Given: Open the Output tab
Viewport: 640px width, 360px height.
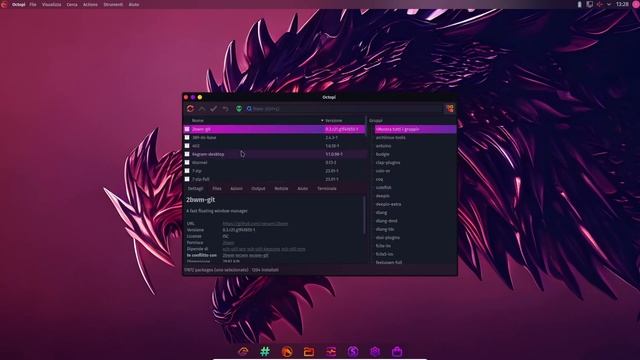Looking at the screenshot, I should [x=258, y=189].
